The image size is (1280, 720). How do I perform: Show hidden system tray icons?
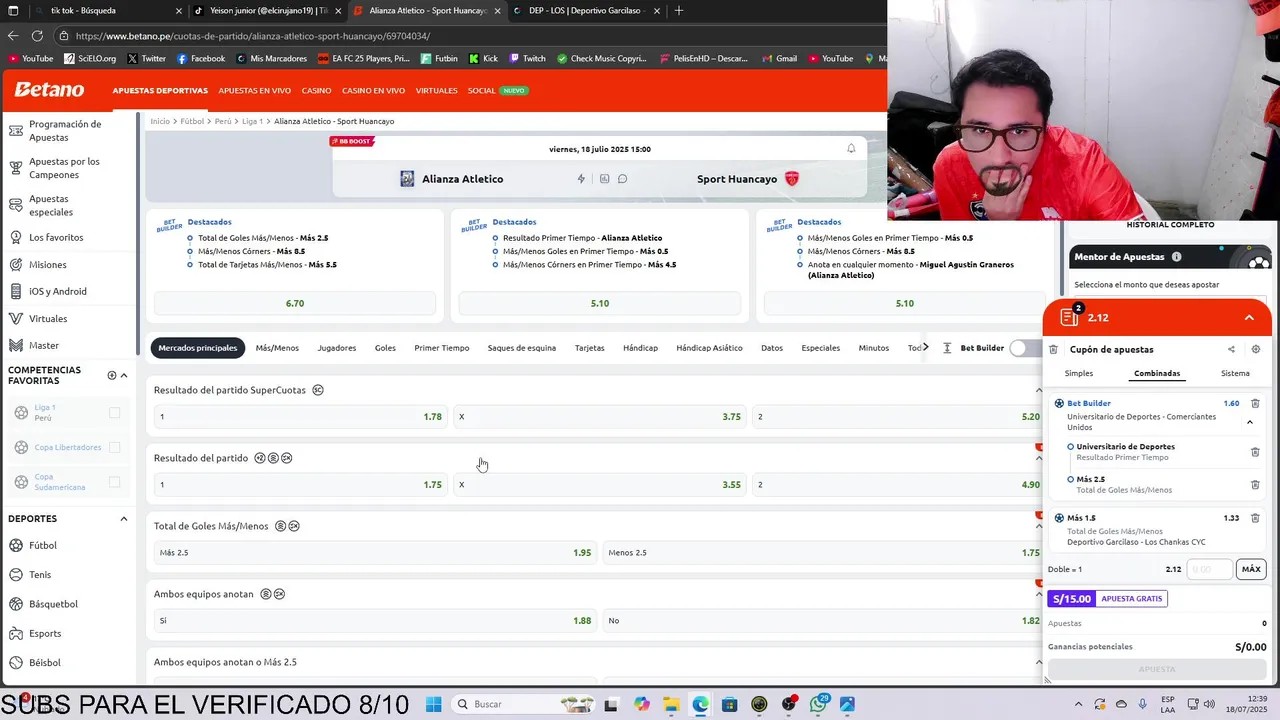[x=1078, y=704]
